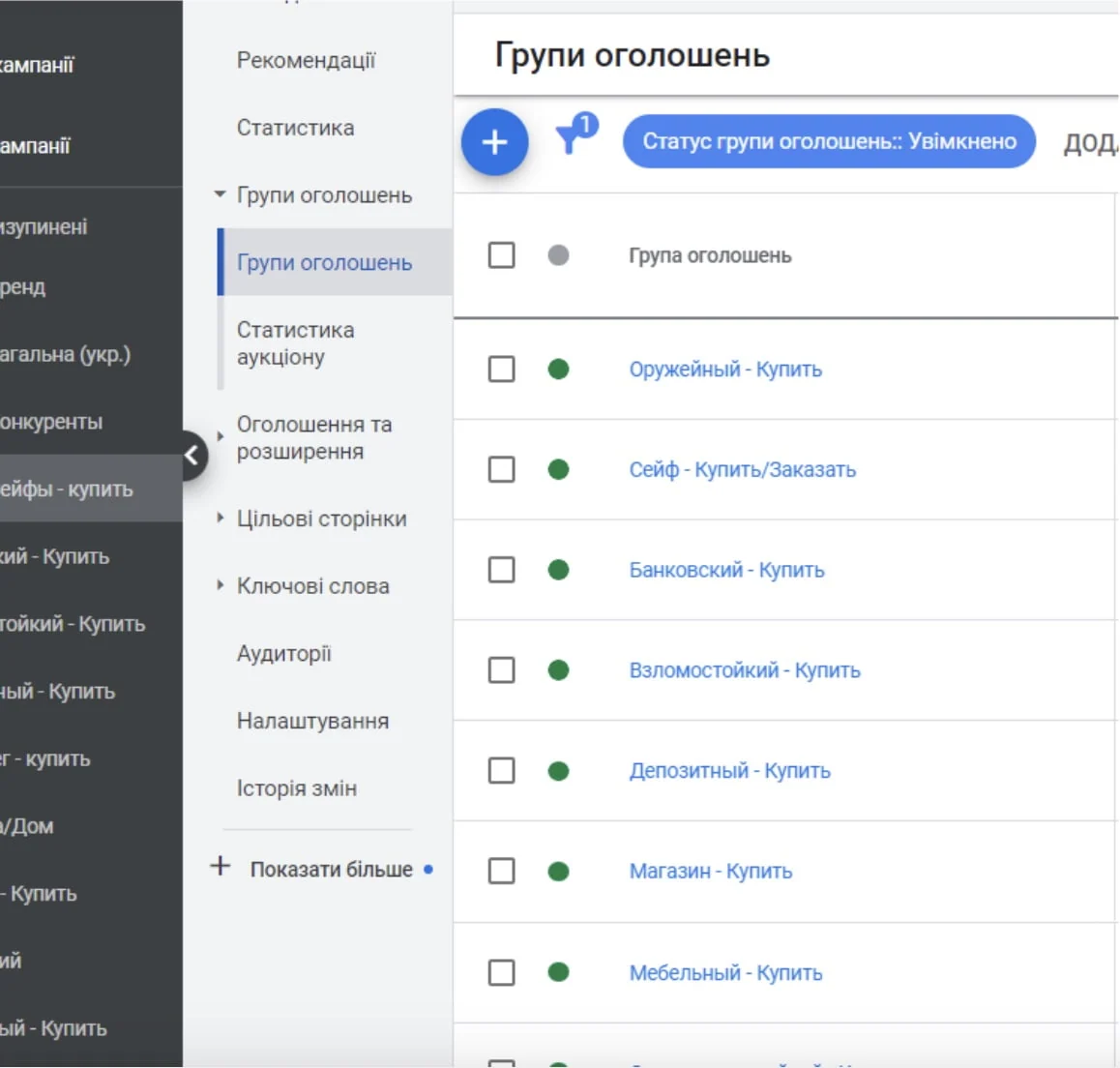This screenshot has width=1120, height=1068.
Task: Open the Сейф - Купить/Заказать ad group
Action: click(x=742, y=469)
